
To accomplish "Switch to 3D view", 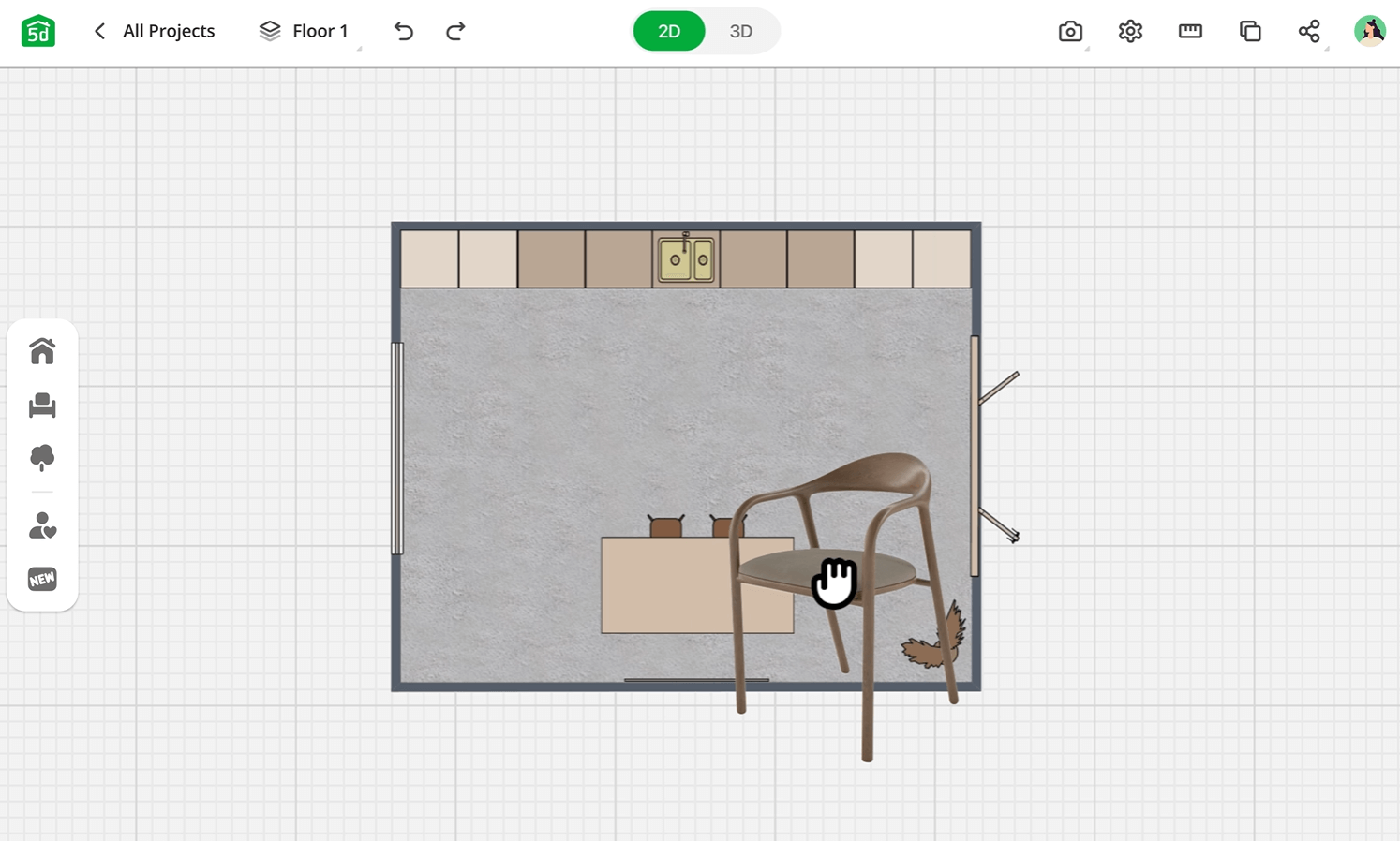I will (x=741, y=31).
